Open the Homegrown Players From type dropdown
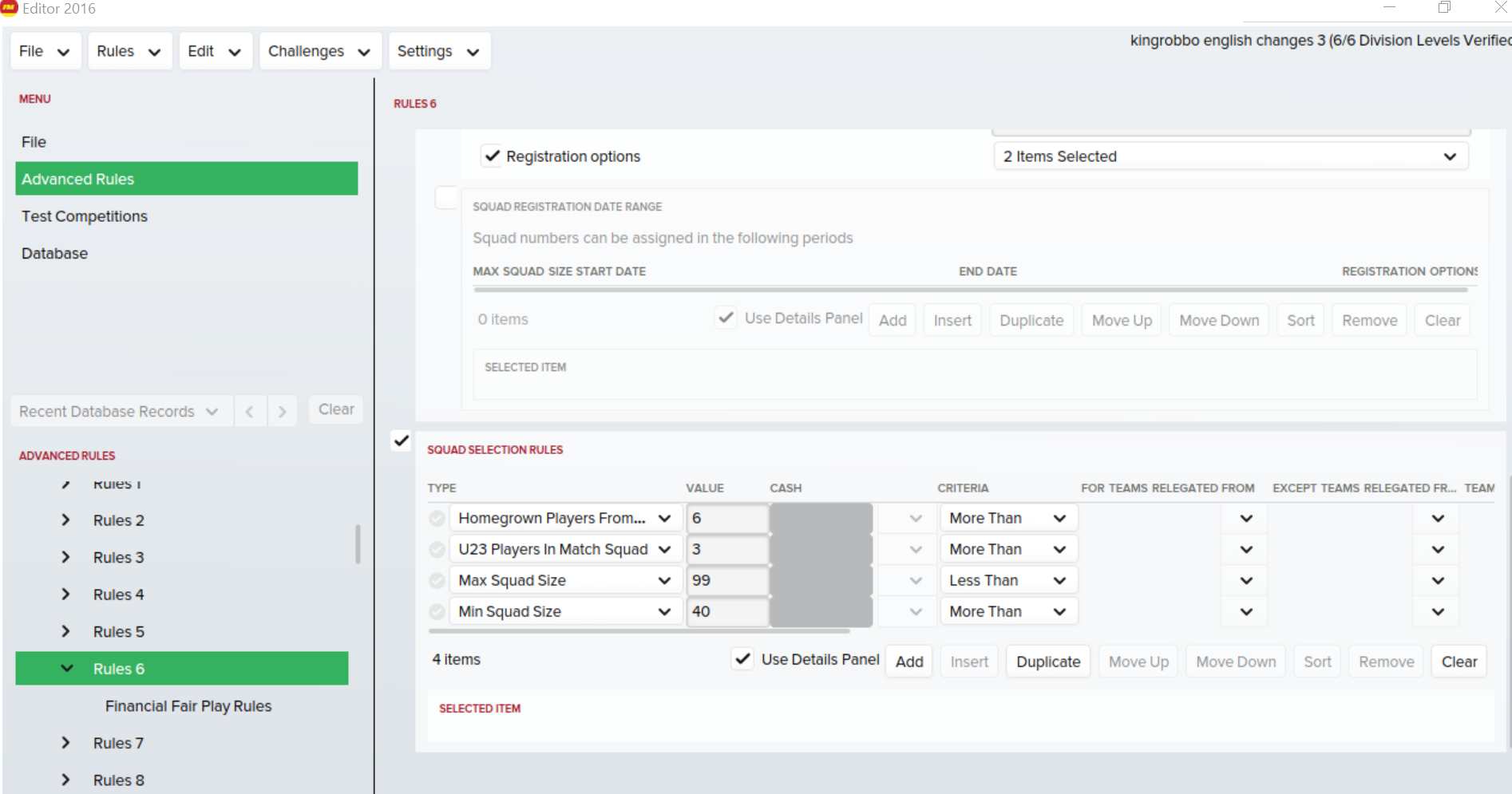This screenshot has width=1512, height=794. (566, 519)
